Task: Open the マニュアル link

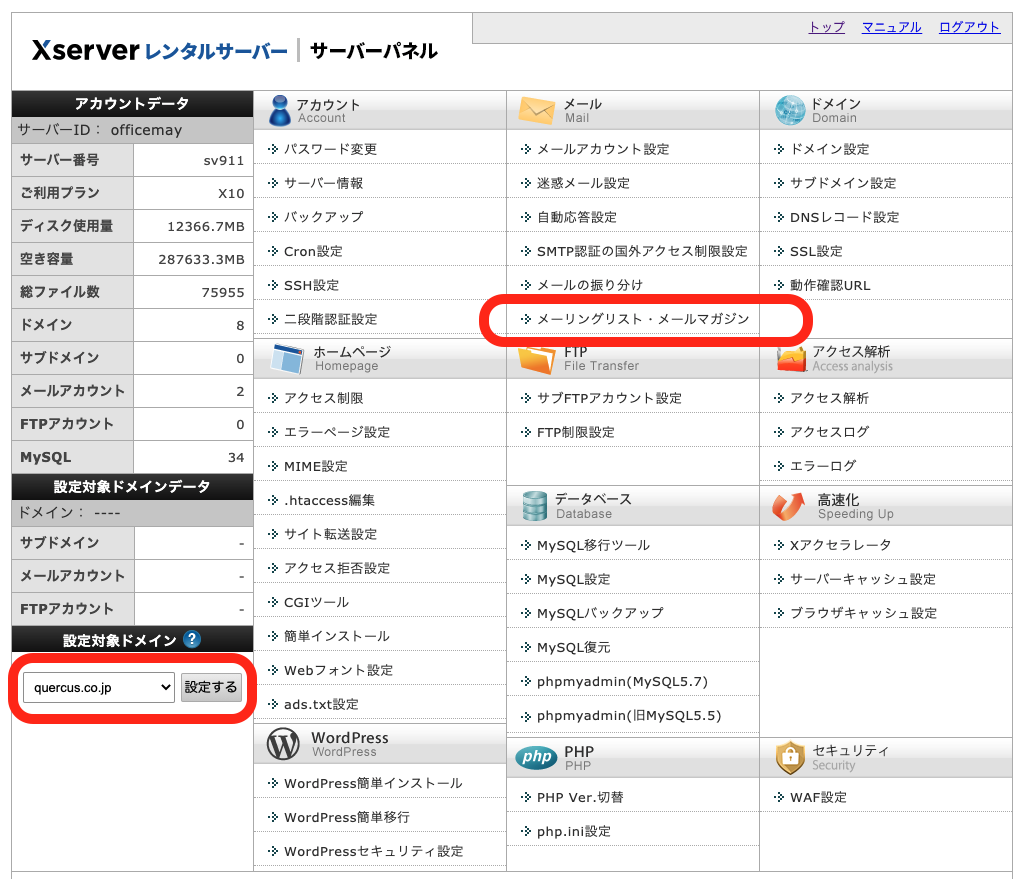Action: point(892,27)
